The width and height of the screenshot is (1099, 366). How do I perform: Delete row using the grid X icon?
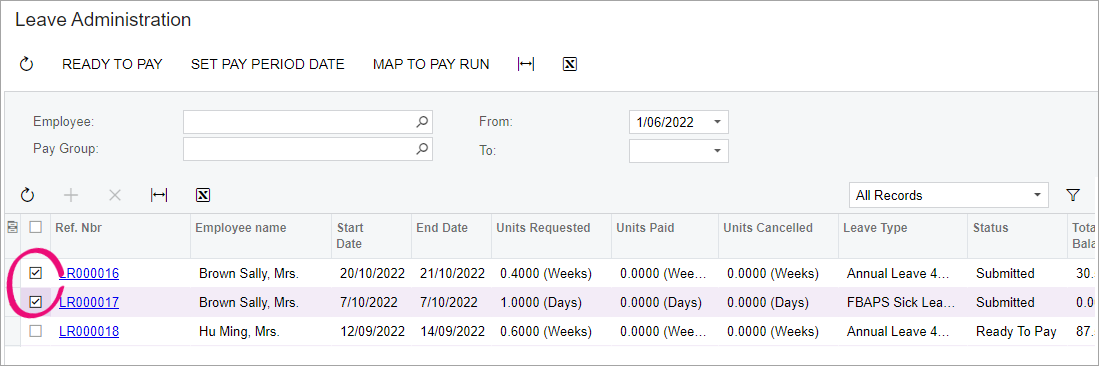point(115,195)
